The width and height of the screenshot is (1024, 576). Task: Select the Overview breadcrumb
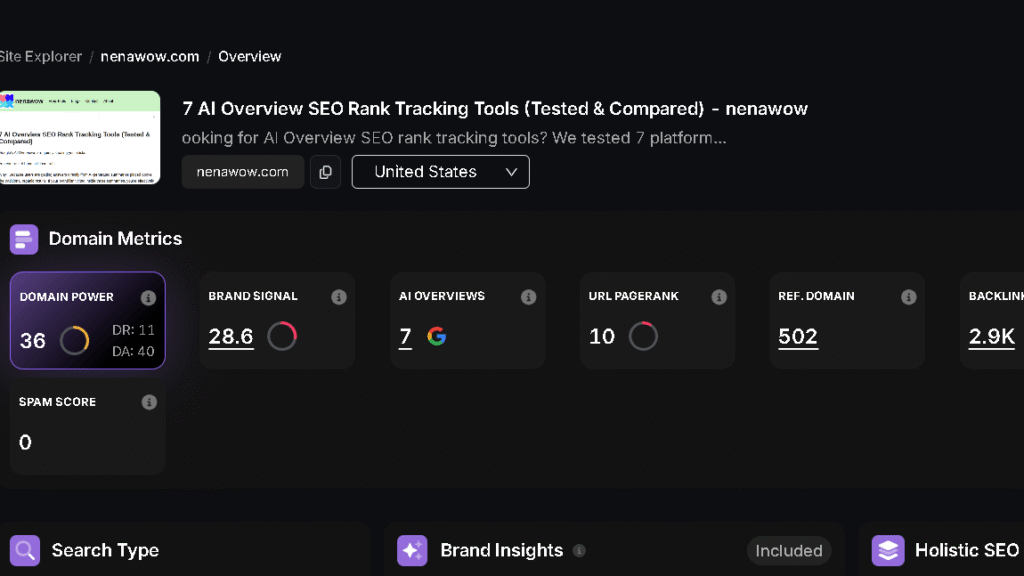coord(249,57)
